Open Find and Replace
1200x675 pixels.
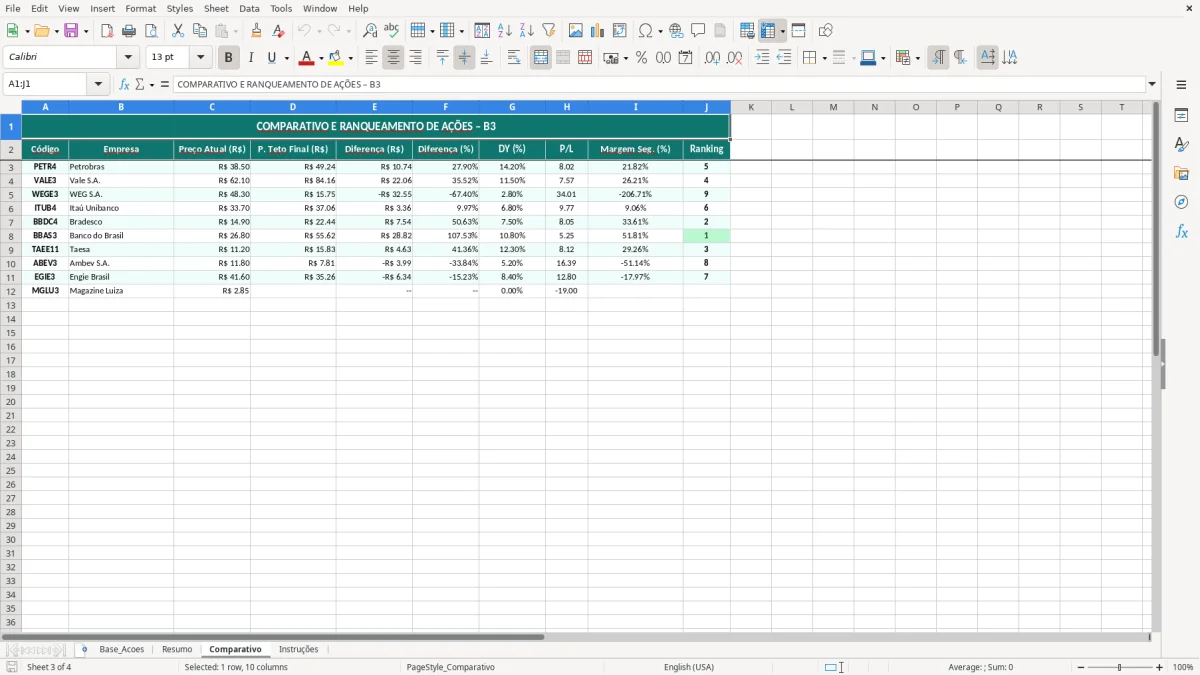click(370, 31)
